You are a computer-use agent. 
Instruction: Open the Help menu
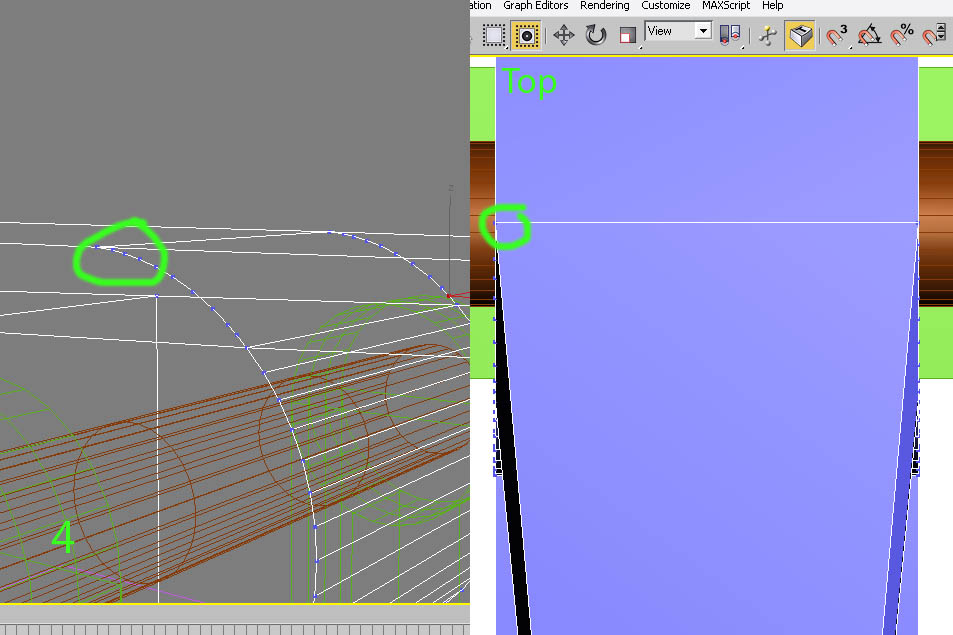click(x=772, y=5)
